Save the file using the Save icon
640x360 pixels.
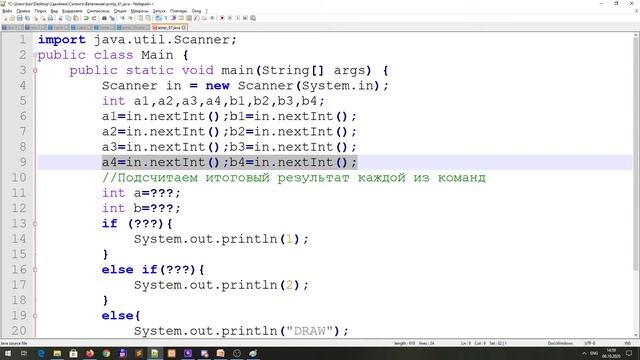coord(20,18)
